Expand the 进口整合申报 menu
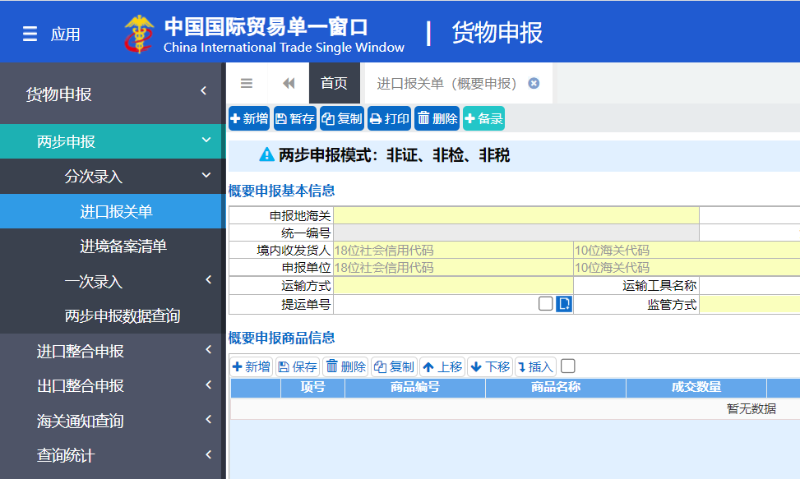 [113, 351]
